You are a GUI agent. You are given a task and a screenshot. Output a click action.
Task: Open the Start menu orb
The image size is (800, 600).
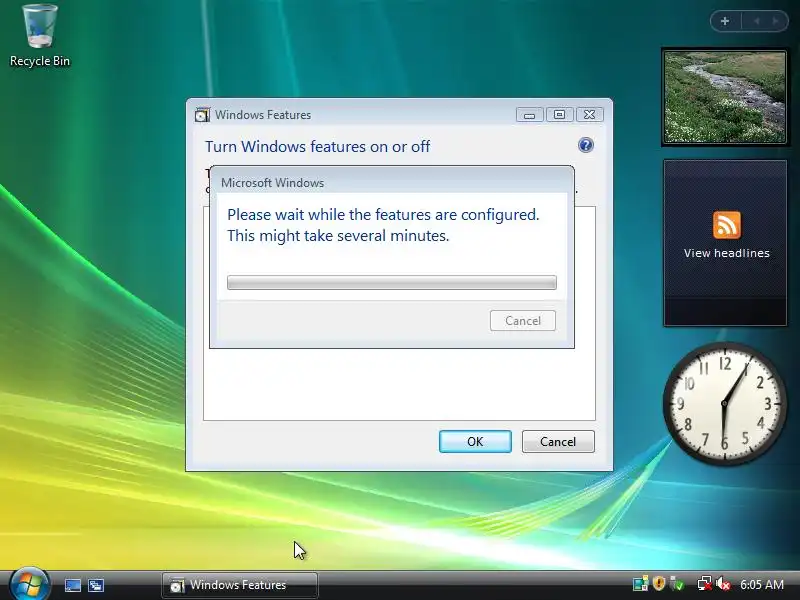point(30,584)
